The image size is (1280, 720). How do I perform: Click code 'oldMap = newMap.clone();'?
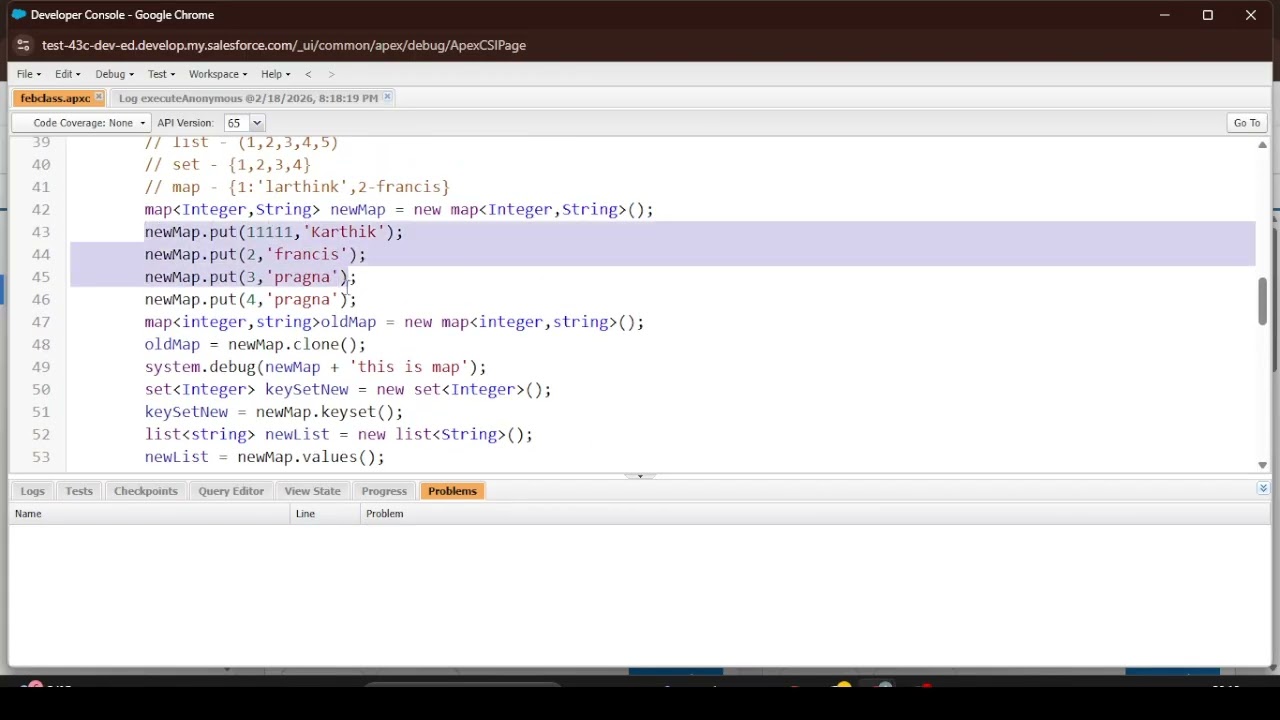[255, 344]
